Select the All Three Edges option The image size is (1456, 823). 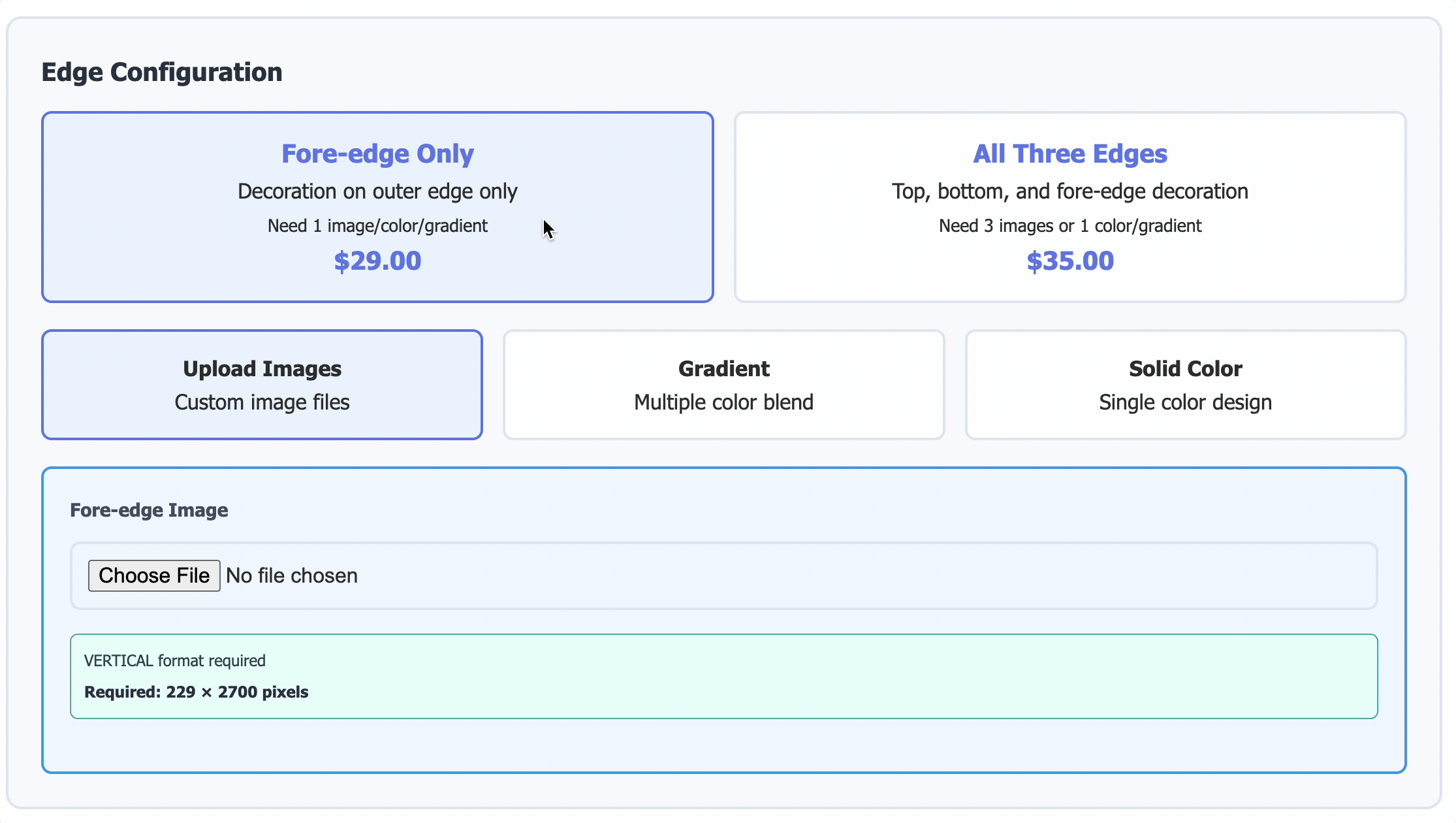[1069, 206]
